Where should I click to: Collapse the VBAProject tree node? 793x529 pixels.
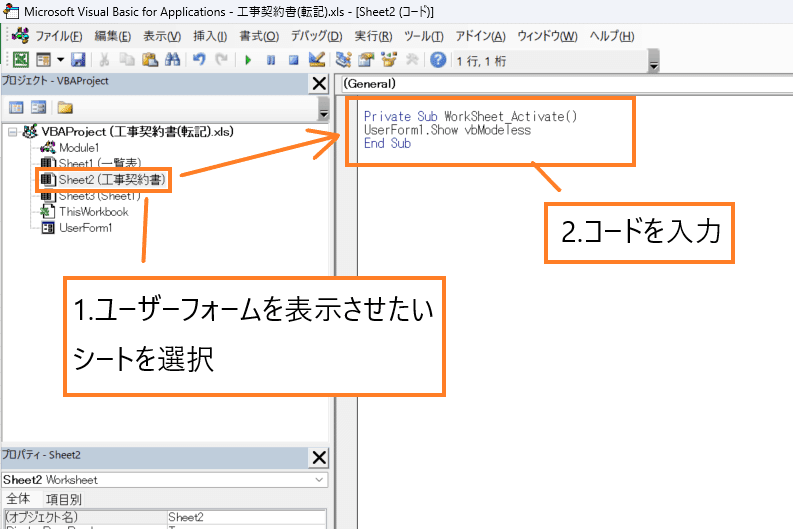click(13, 132)
